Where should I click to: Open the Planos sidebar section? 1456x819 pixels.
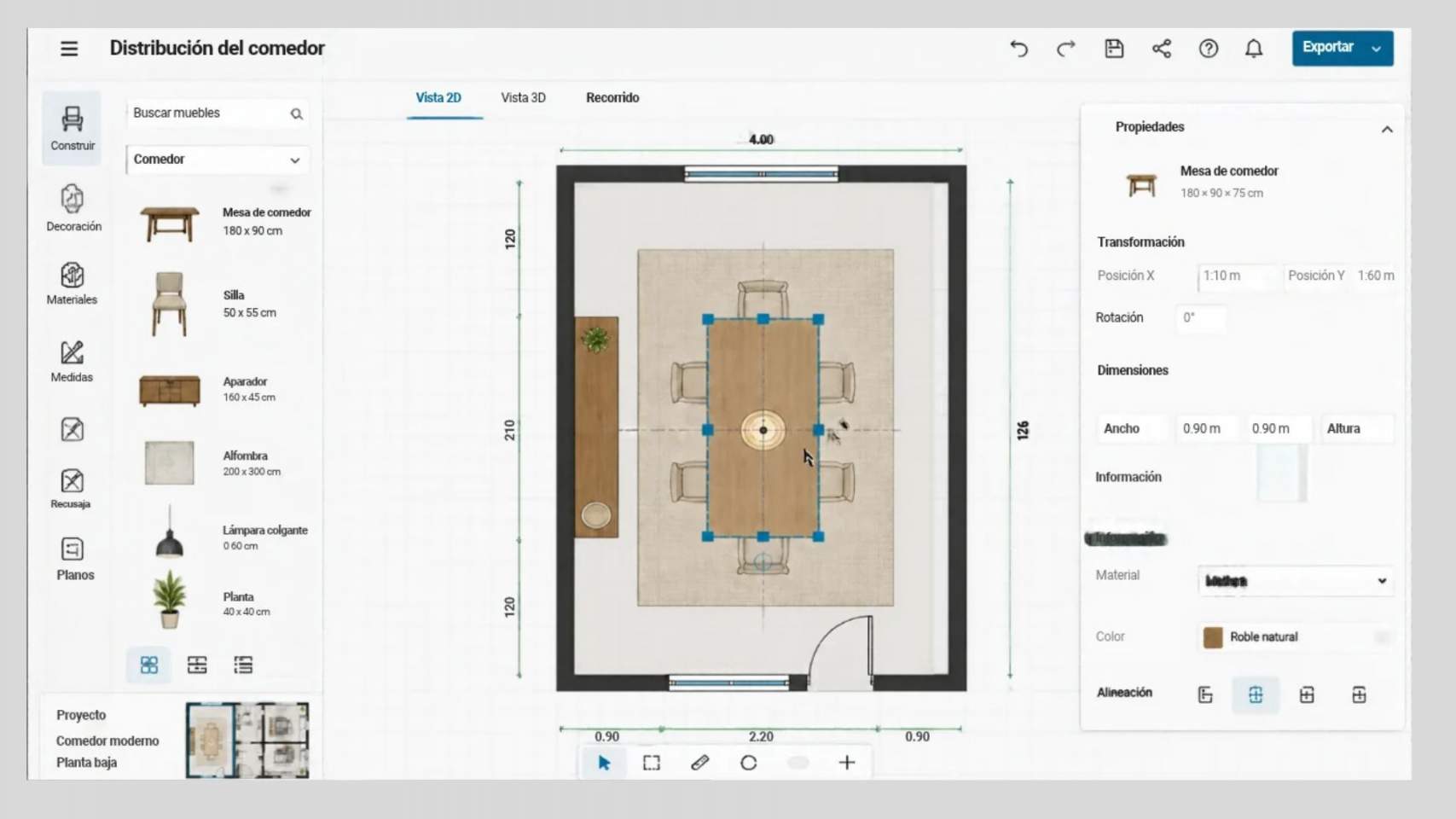pyautogui.click(x=74, y=560)
